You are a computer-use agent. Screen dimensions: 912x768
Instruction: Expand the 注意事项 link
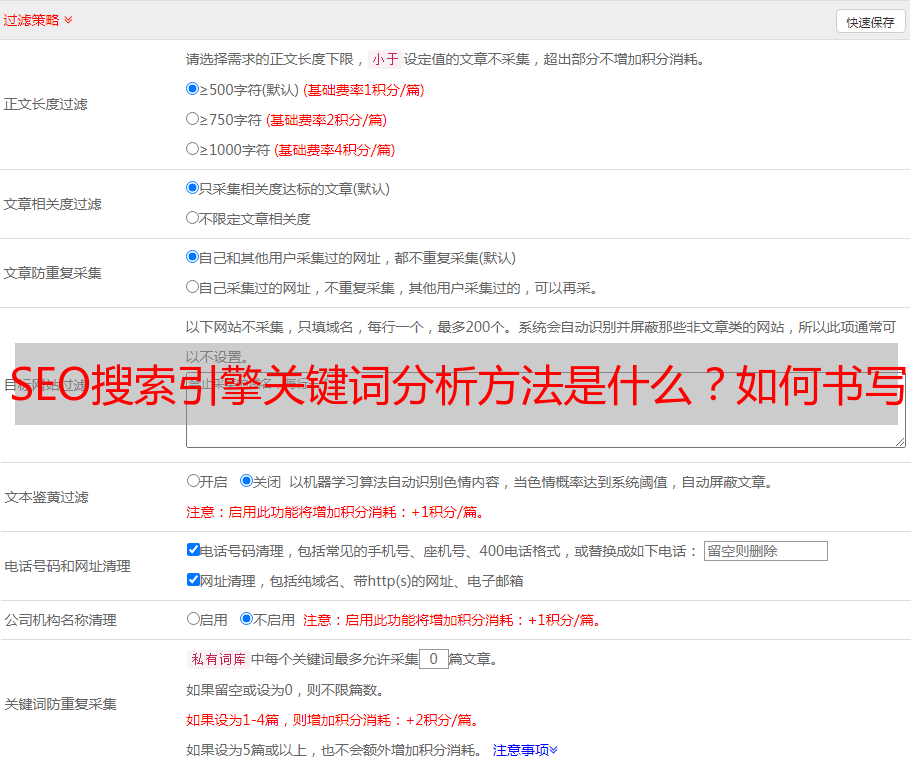525,750
